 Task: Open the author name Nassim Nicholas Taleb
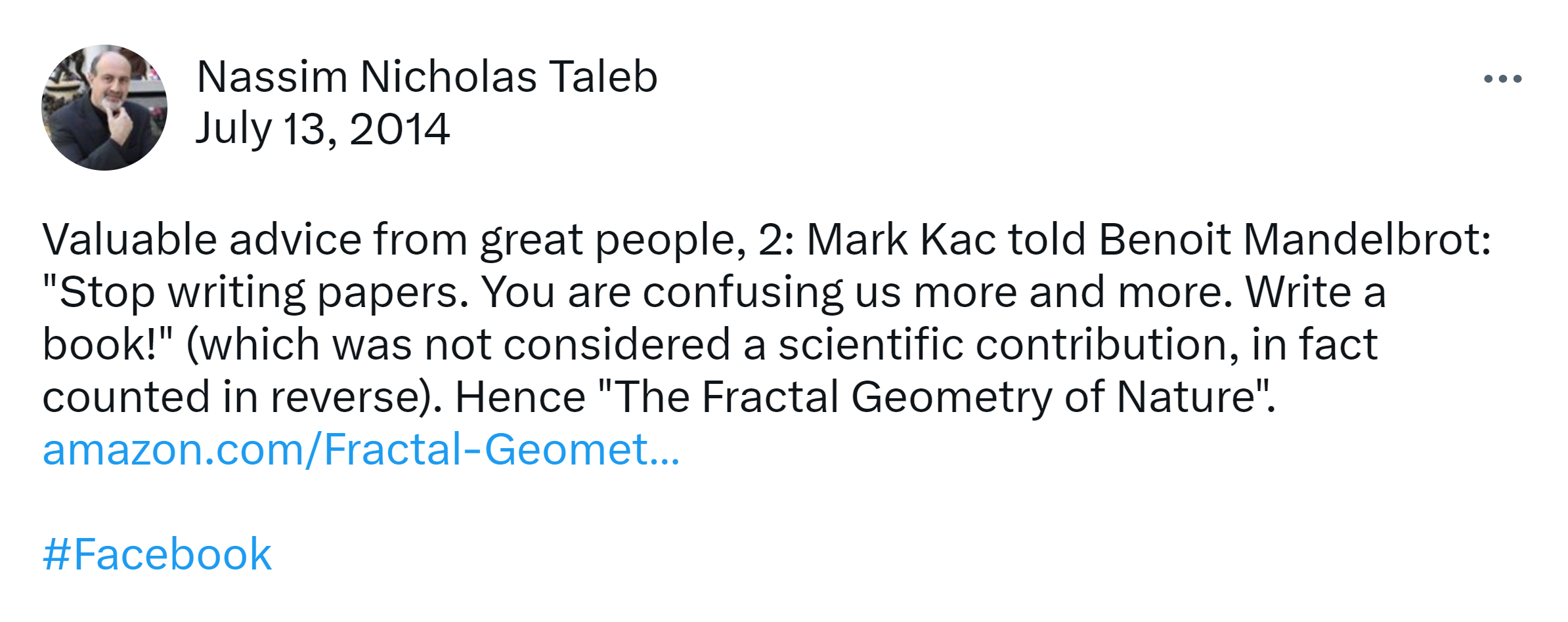(427, 77)
